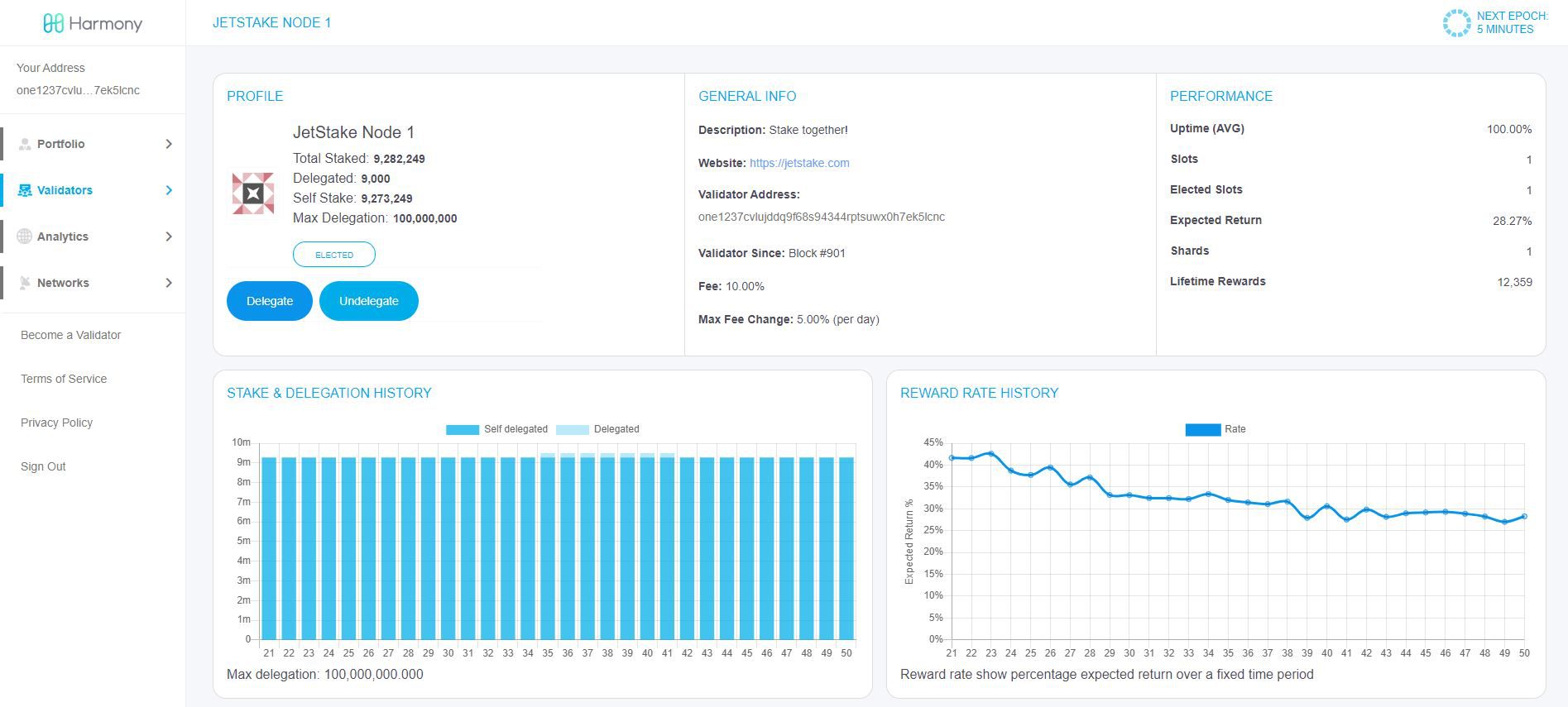1568x707 pixels.
Task: Click the Self Stake value 9,273,249
Action: coord(386,198)
